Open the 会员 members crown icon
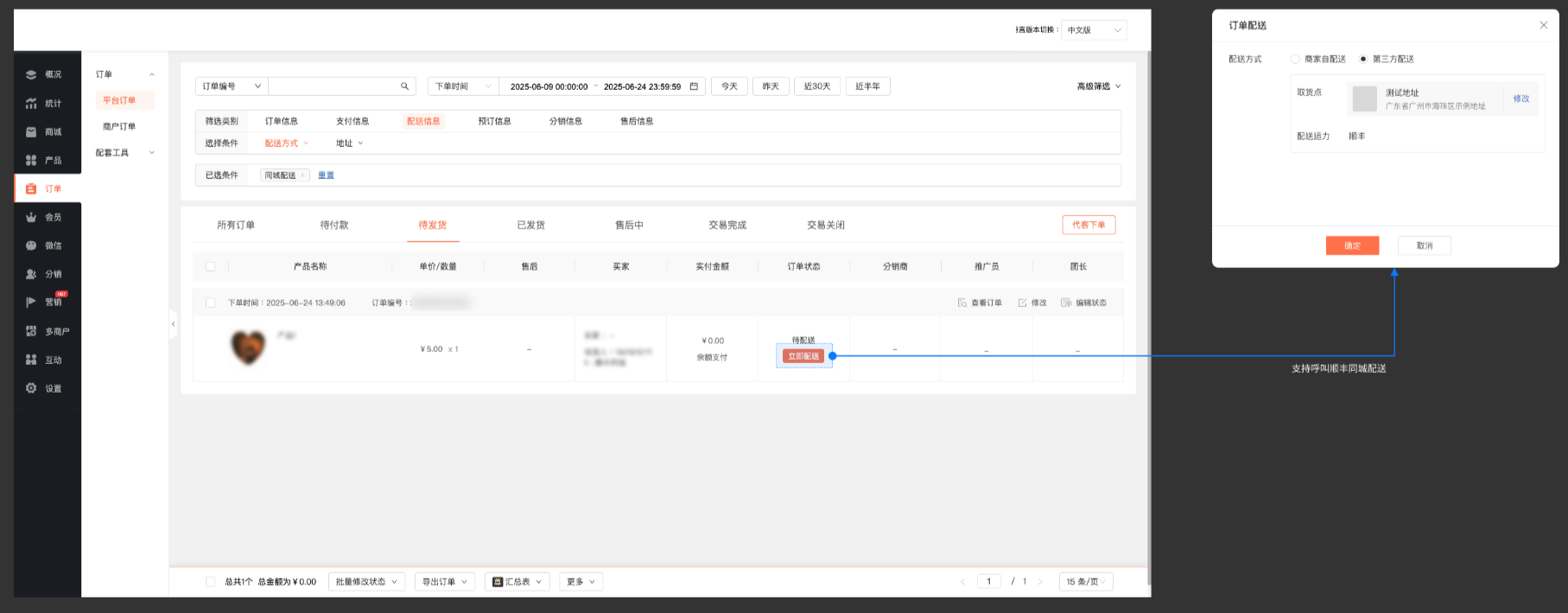1568x613 pixels. (x=31, y=217)
